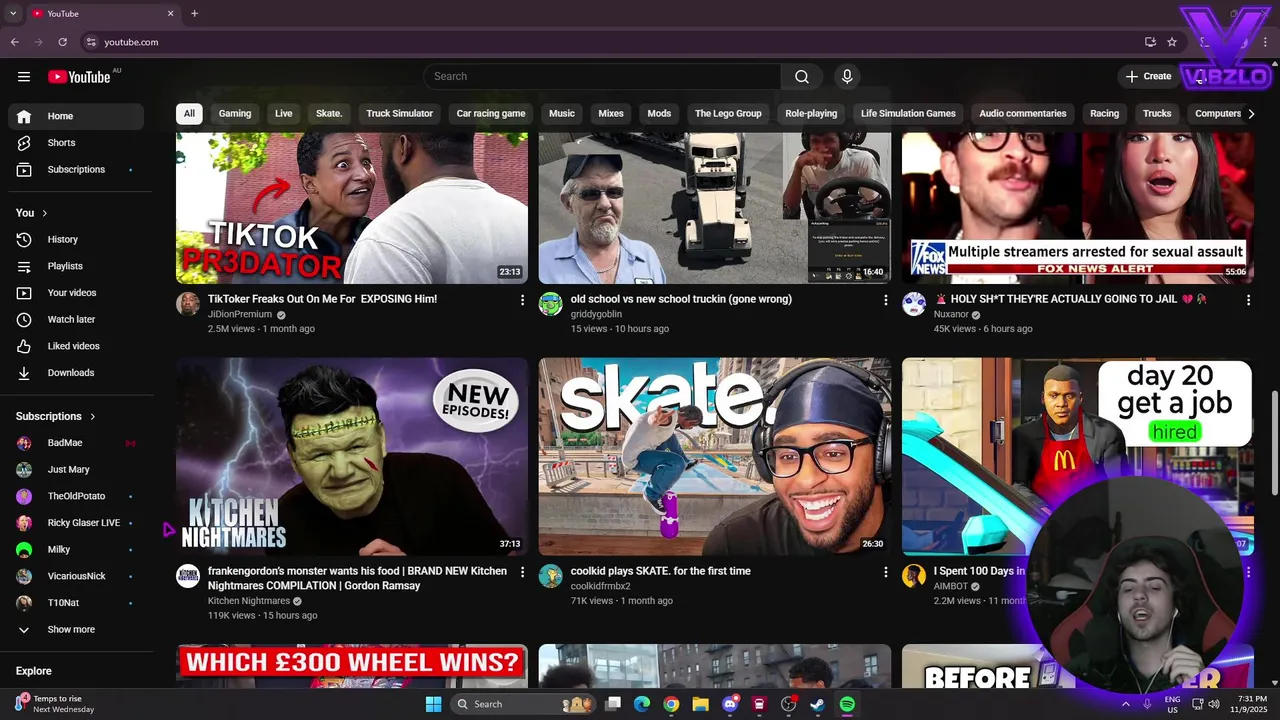Click the YouTube search input field

(602, 77)
